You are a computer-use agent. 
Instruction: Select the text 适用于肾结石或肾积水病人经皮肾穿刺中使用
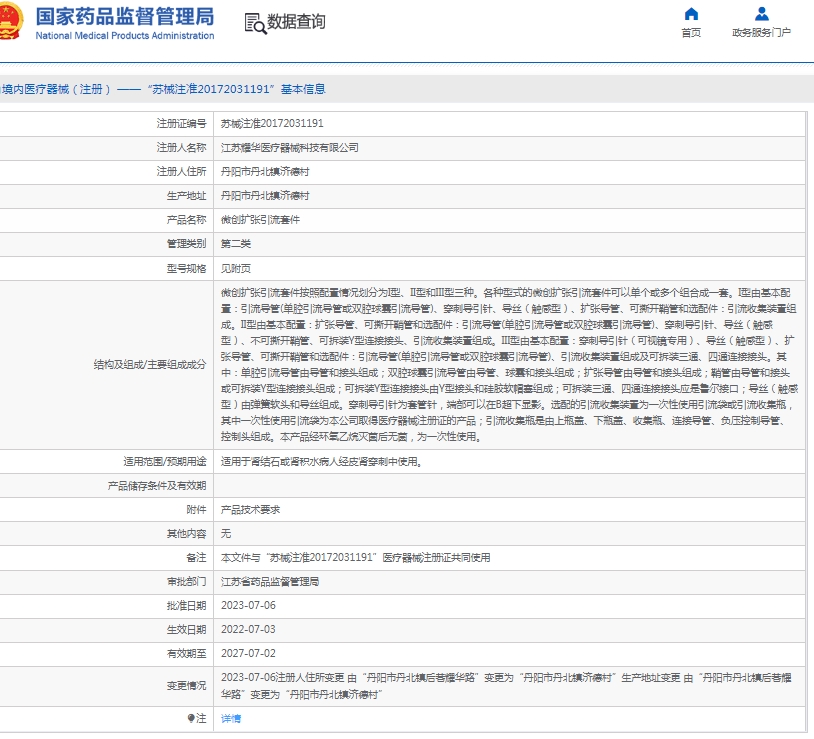(x=321, y=461)
